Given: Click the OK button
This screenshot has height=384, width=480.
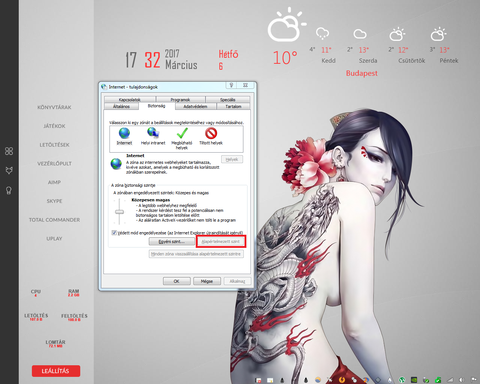Looking at the screenshot, I should [x=177, y=281].
